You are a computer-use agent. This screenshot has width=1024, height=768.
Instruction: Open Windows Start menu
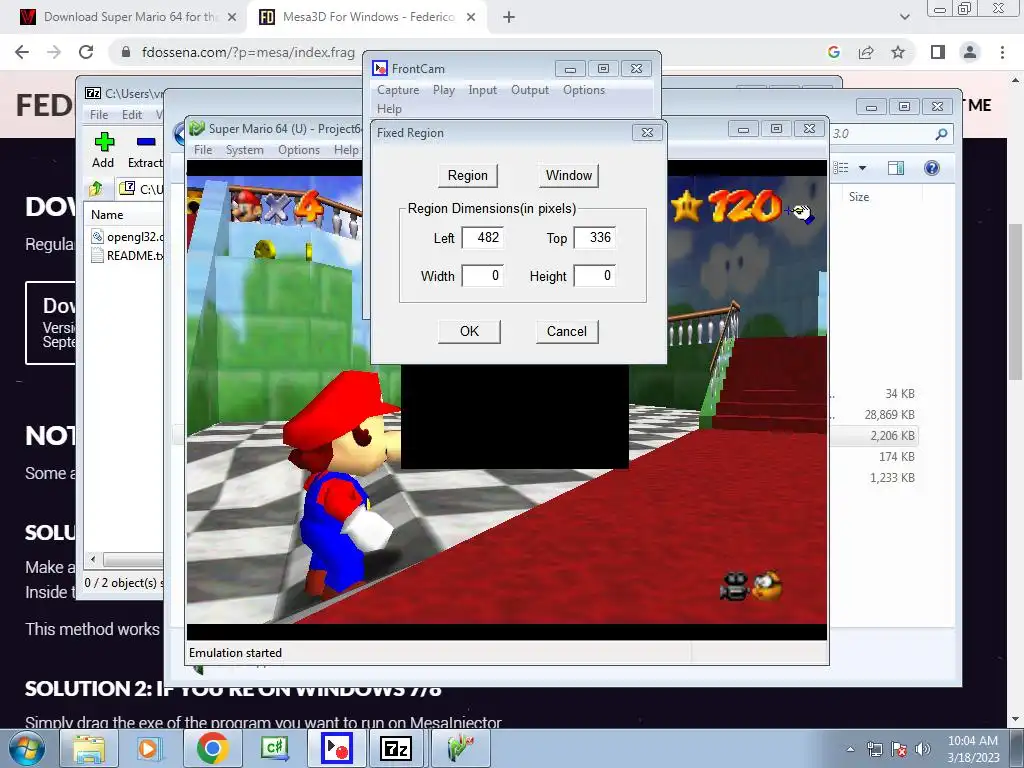(x=27, y=748)
